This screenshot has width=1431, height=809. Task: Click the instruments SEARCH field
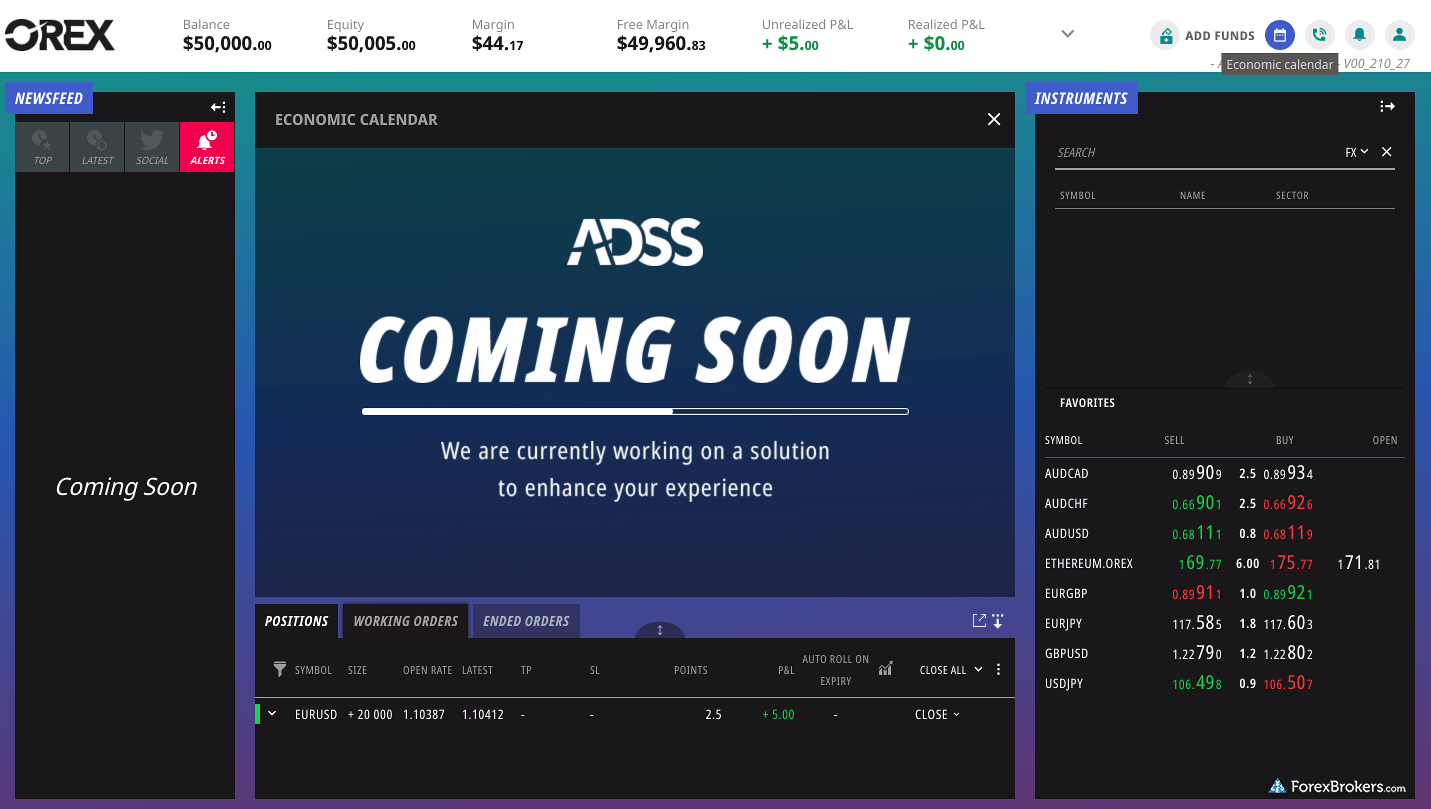click(x=1195, y=153)
